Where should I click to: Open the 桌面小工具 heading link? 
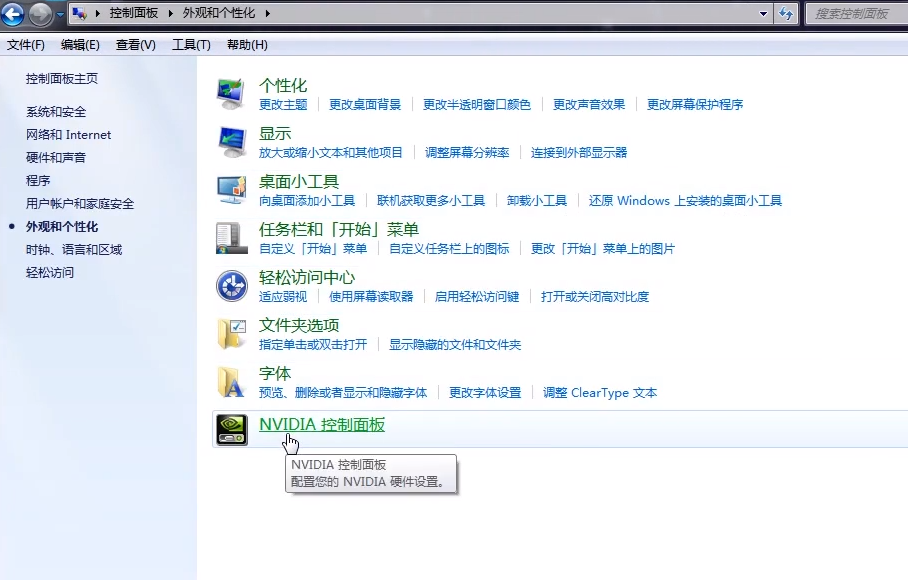point(299,182)
